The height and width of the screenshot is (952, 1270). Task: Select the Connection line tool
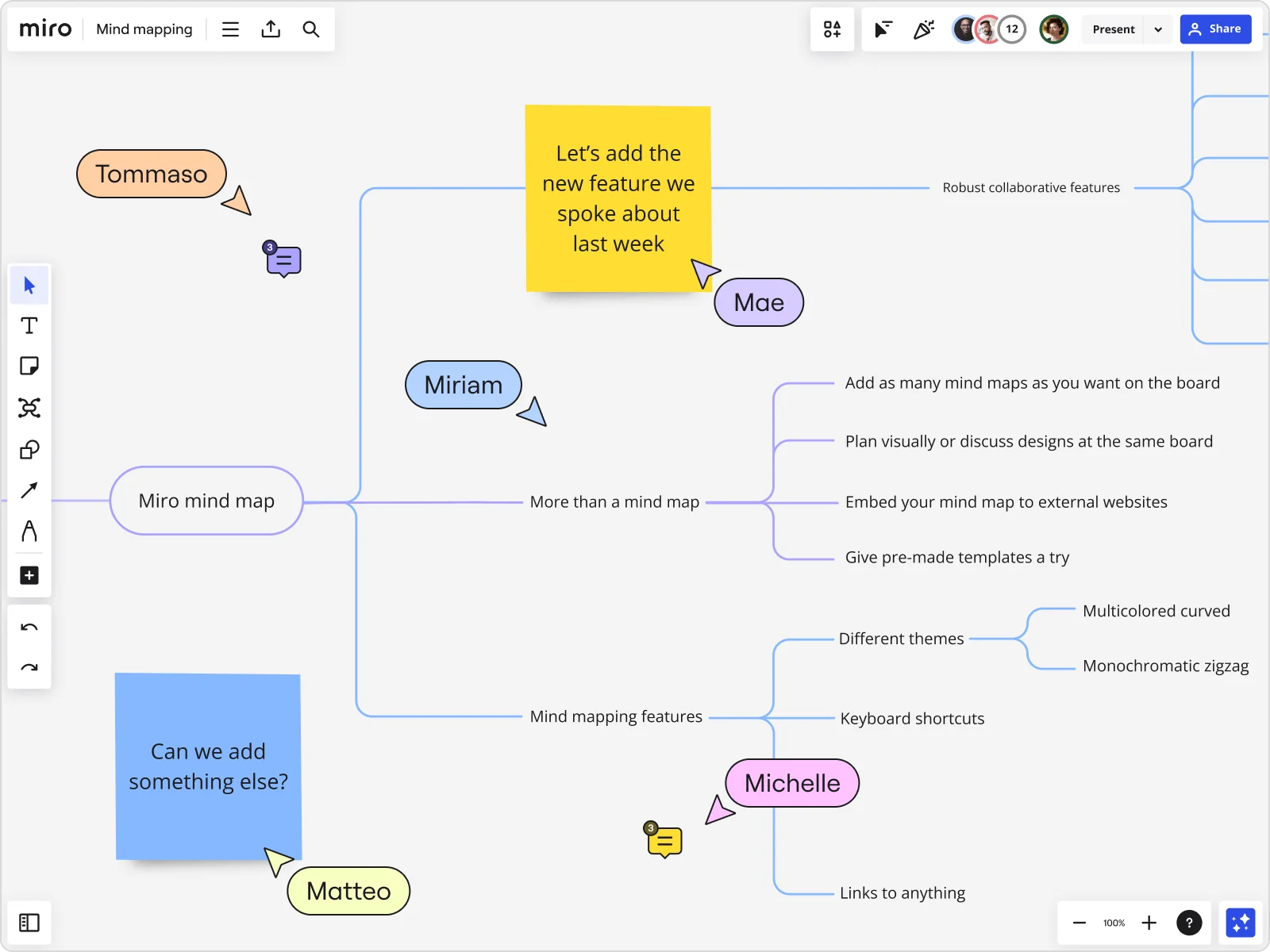(29, 490)
